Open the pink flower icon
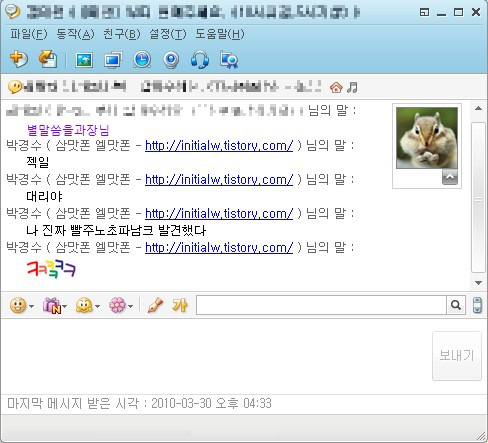The image size is (488, 443). tap(117, 305)
